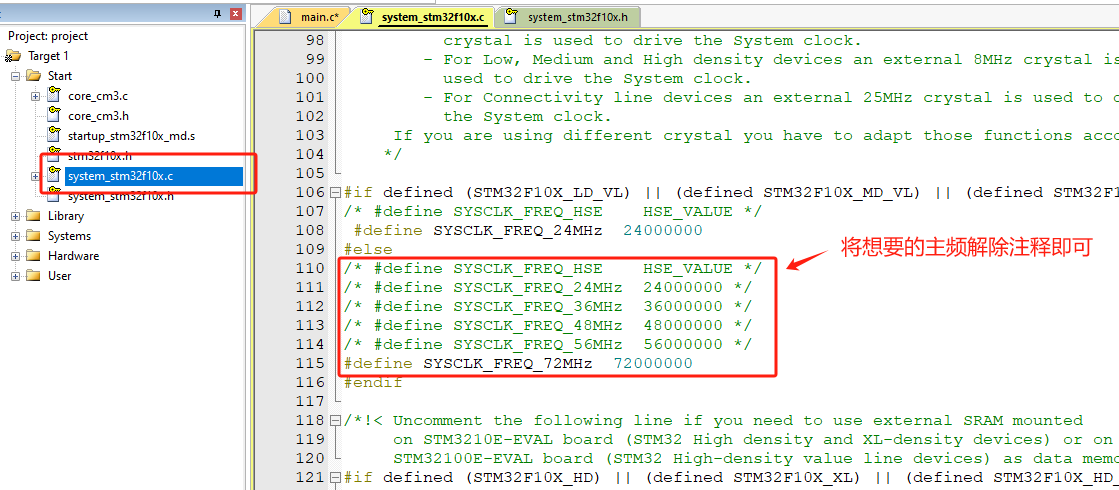Viewport: 1119px width, 490px height.
Task: Click the Library folder icon
Action: tap(34, 216)
